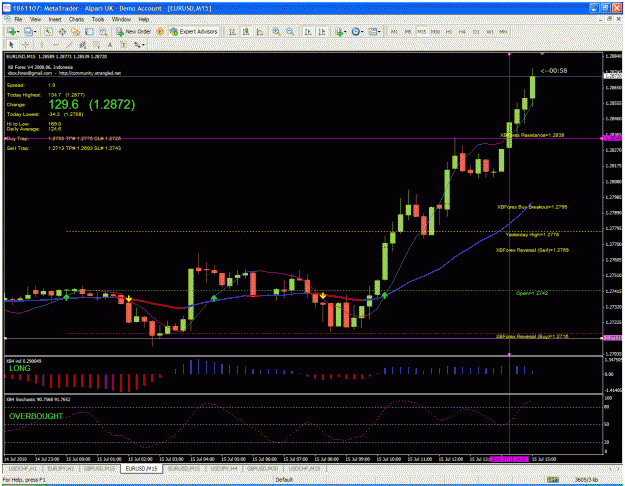Toggle the Terminal panel icon

(x=89, y=31)
